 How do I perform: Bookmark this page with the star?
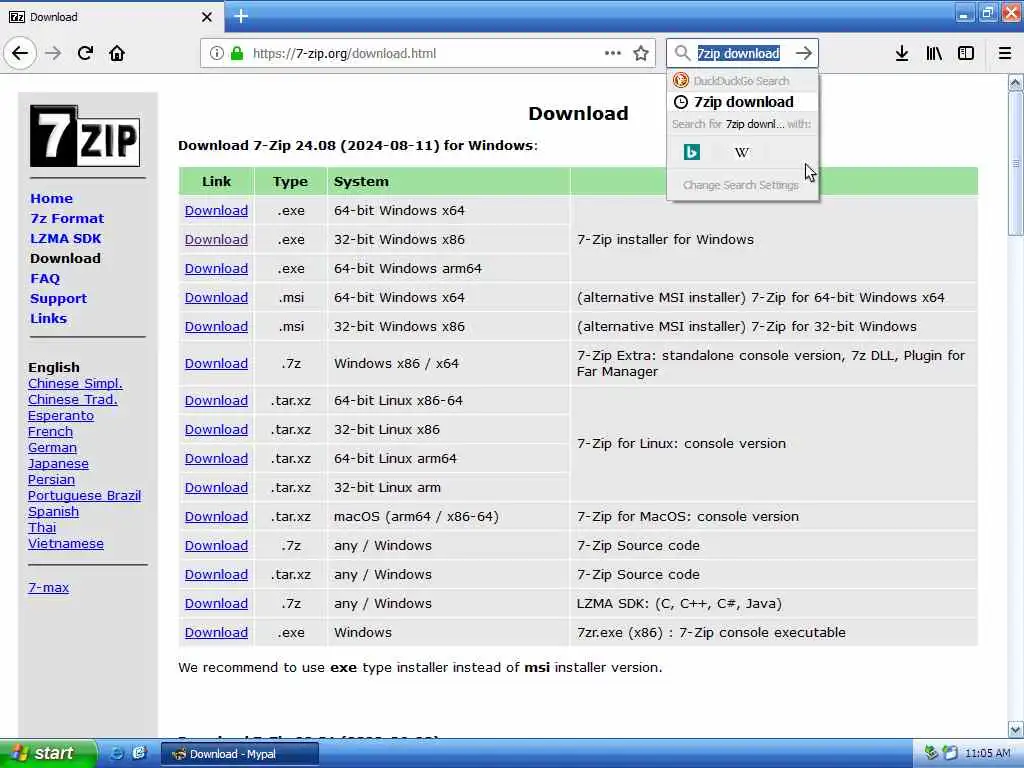point(641,53)
